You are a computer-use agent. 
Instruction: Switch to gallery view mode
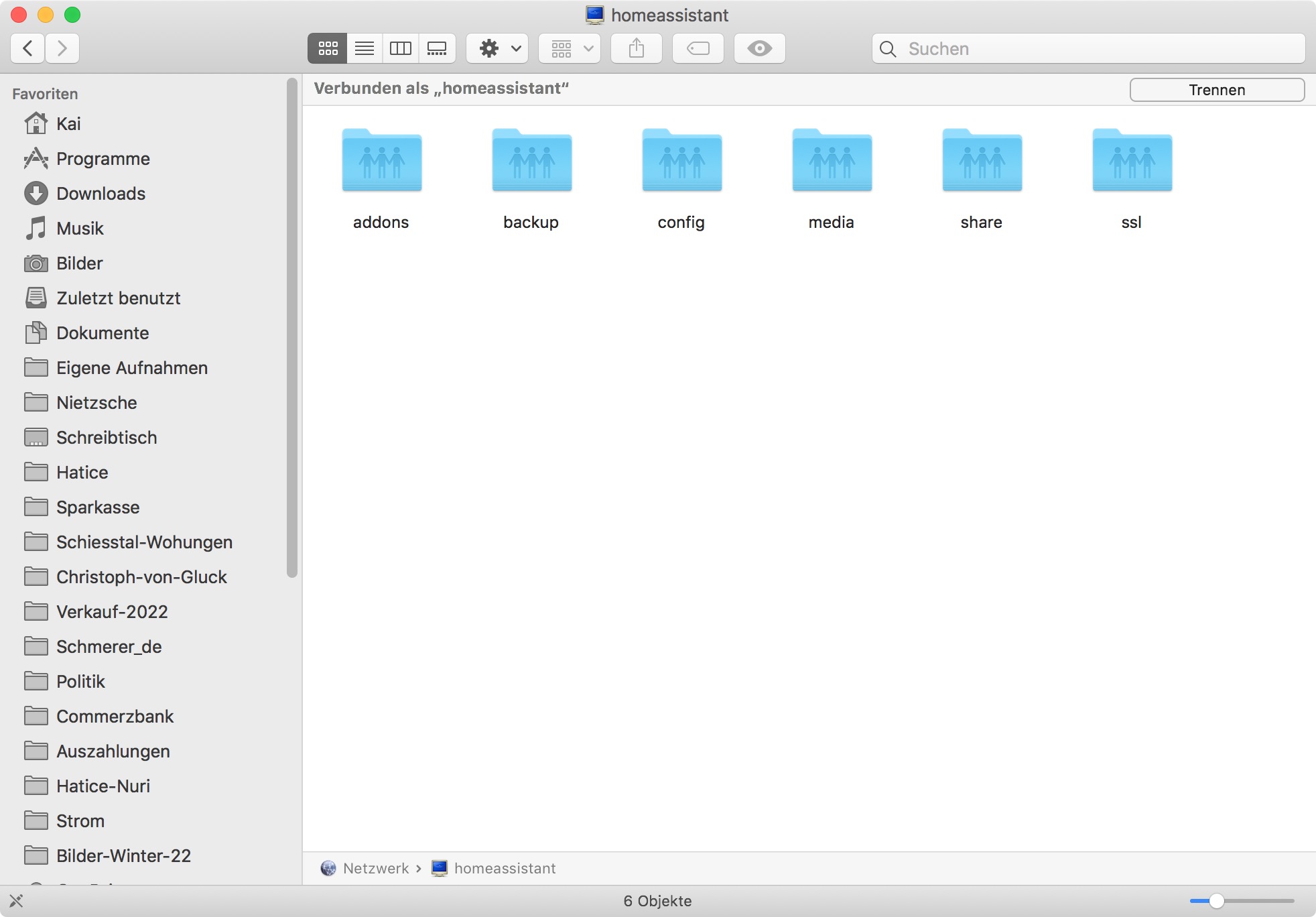click(x=437, y=48)
